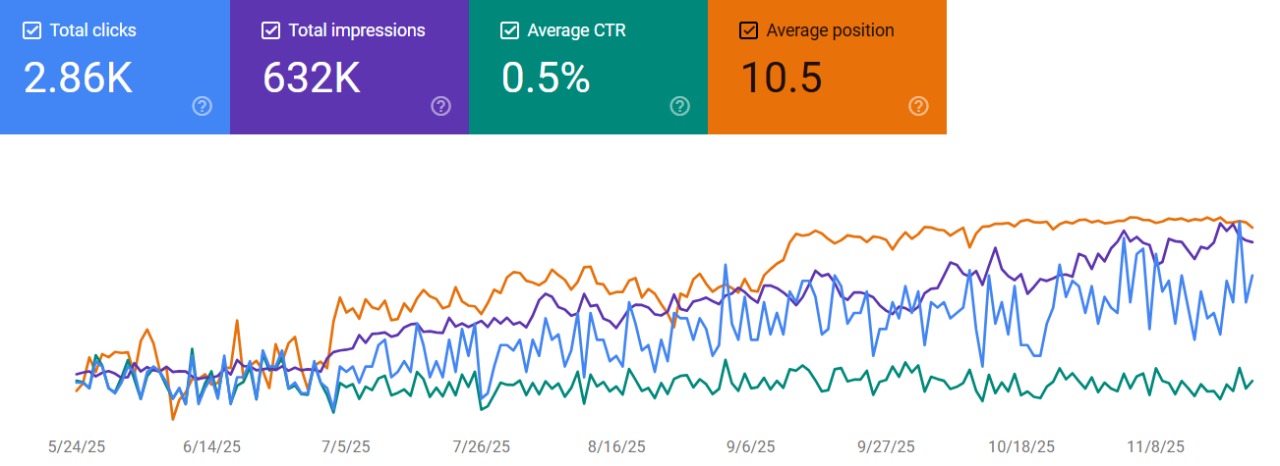Click the Total impressions label text
1280x466 pixels.
point(356,30)
